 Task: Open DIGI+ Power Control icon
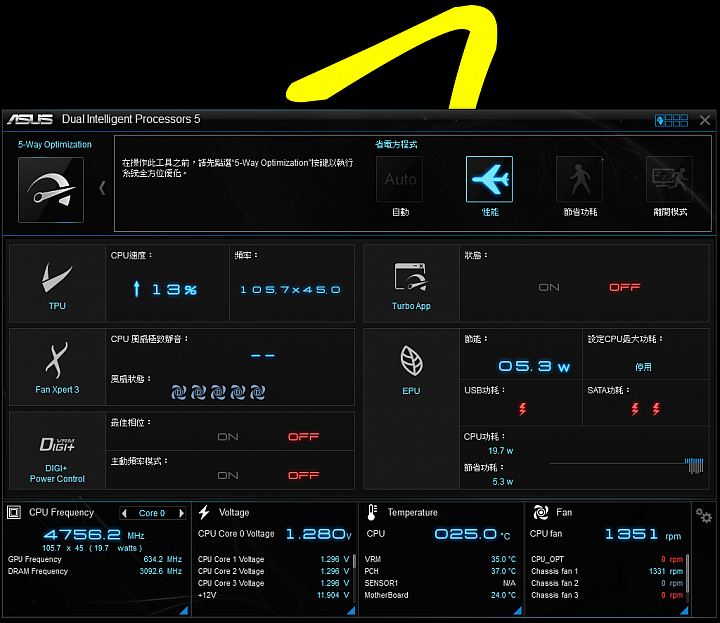point(57,444)
